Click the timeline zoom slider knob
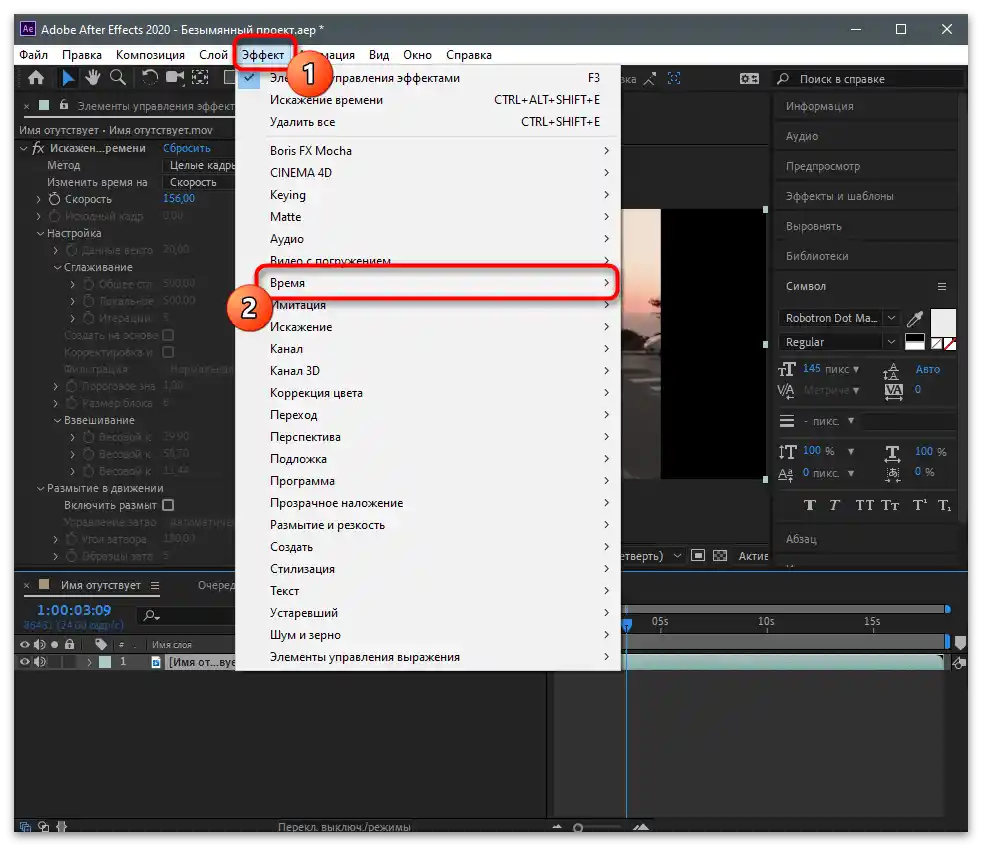Screen dimensions: 982x846 577,827
